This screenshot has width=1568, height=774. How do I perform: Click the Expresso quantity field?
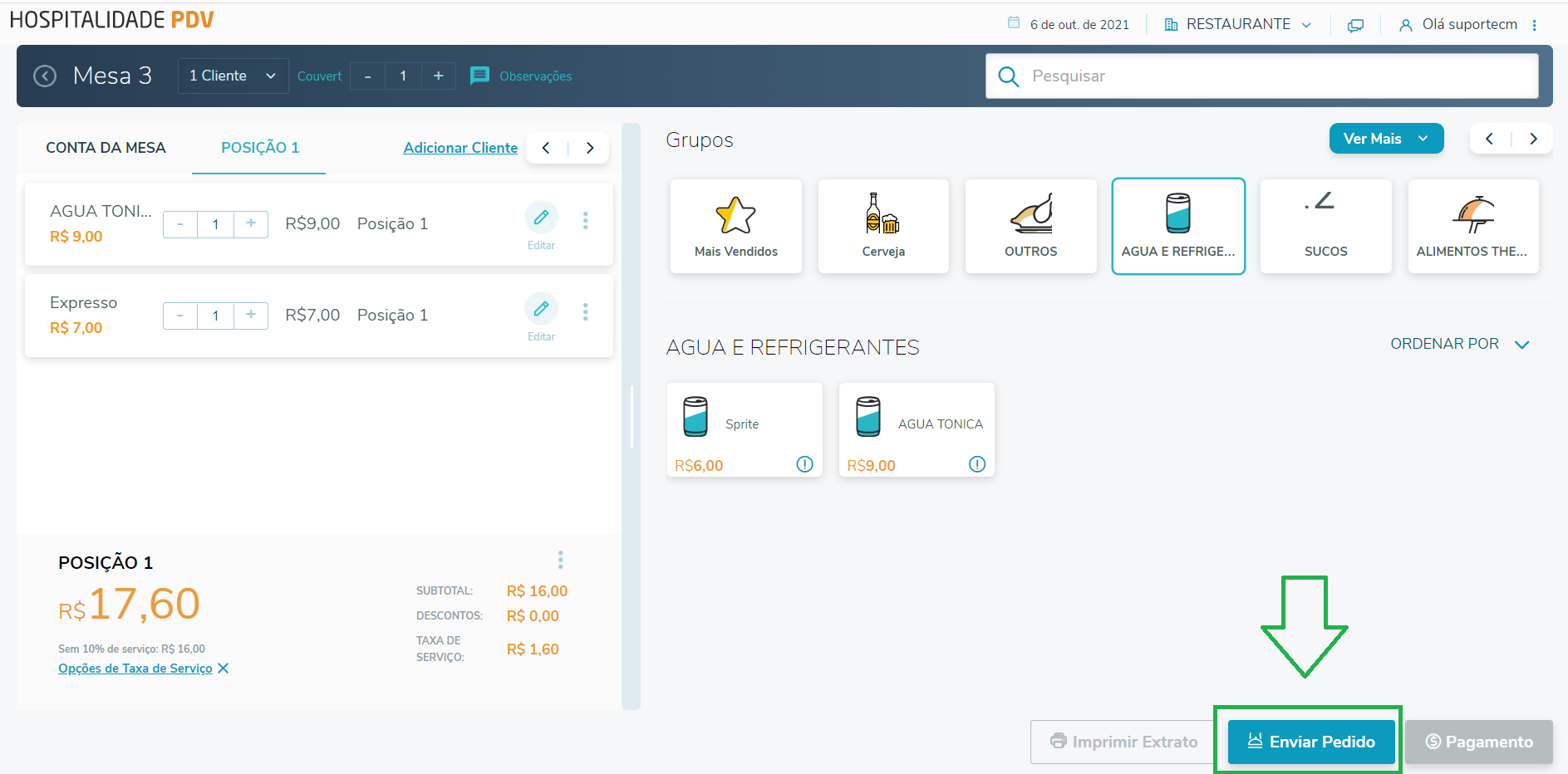coord(215,316)
